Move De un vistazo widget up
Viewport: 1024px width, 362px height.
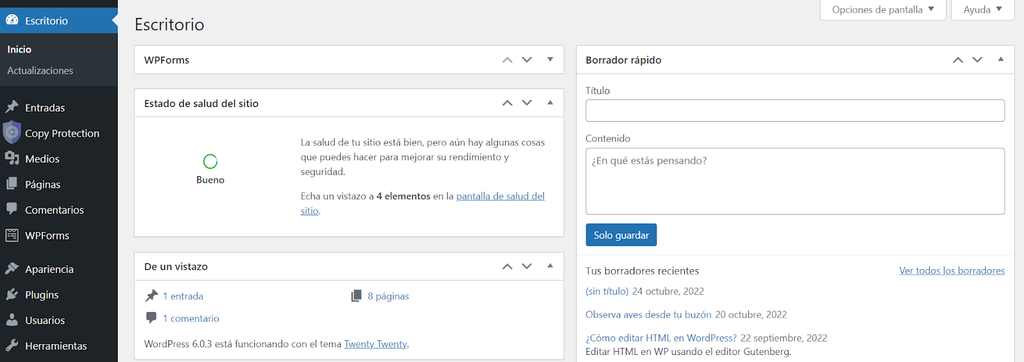pyautogui.click(x=507, y=267)
